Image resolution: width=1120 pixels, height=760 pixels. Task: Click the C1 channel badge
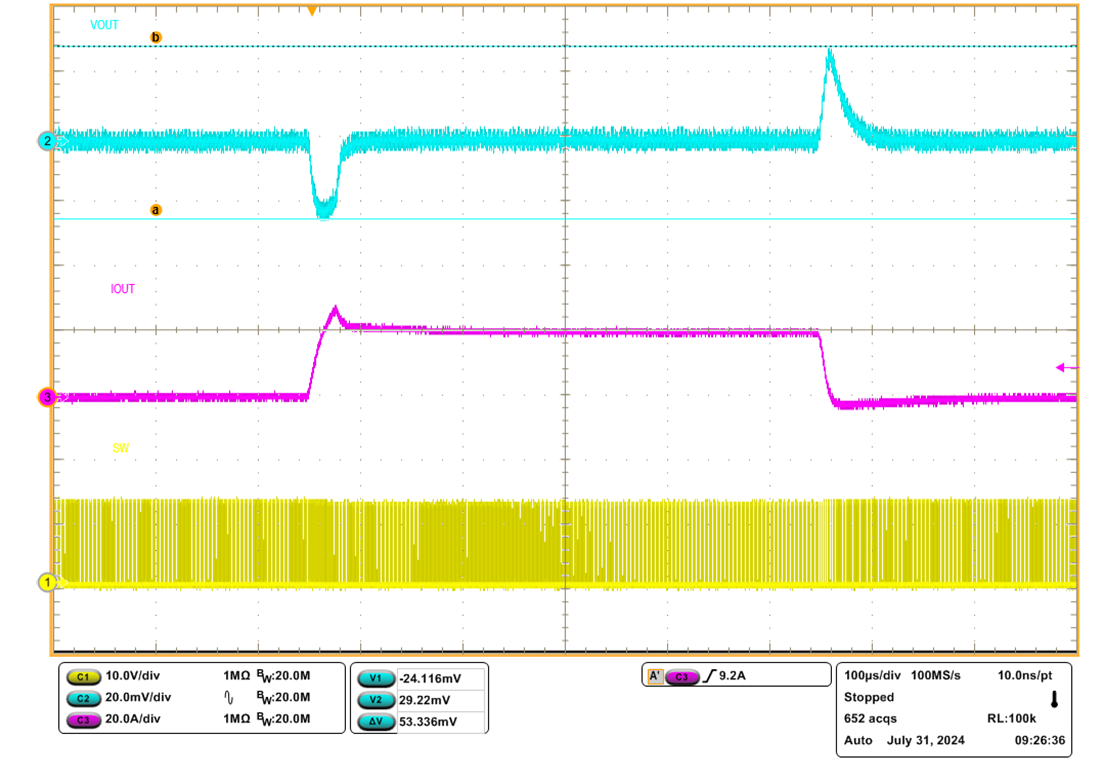coord(83,677)
